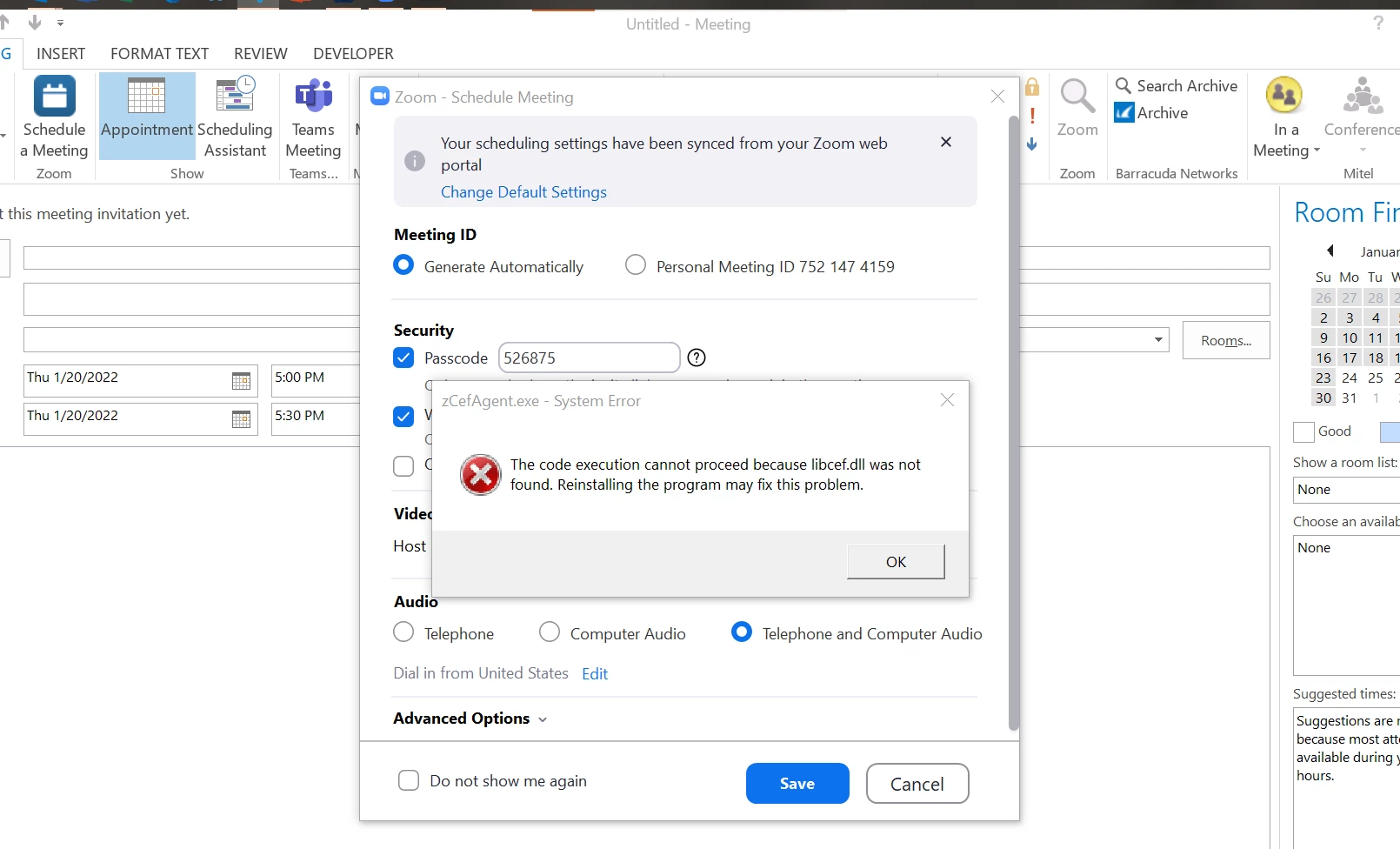The width and height of the screenshot is (1400, 849).
Task: Click the Rooms... button
Action: point(1226,340)
